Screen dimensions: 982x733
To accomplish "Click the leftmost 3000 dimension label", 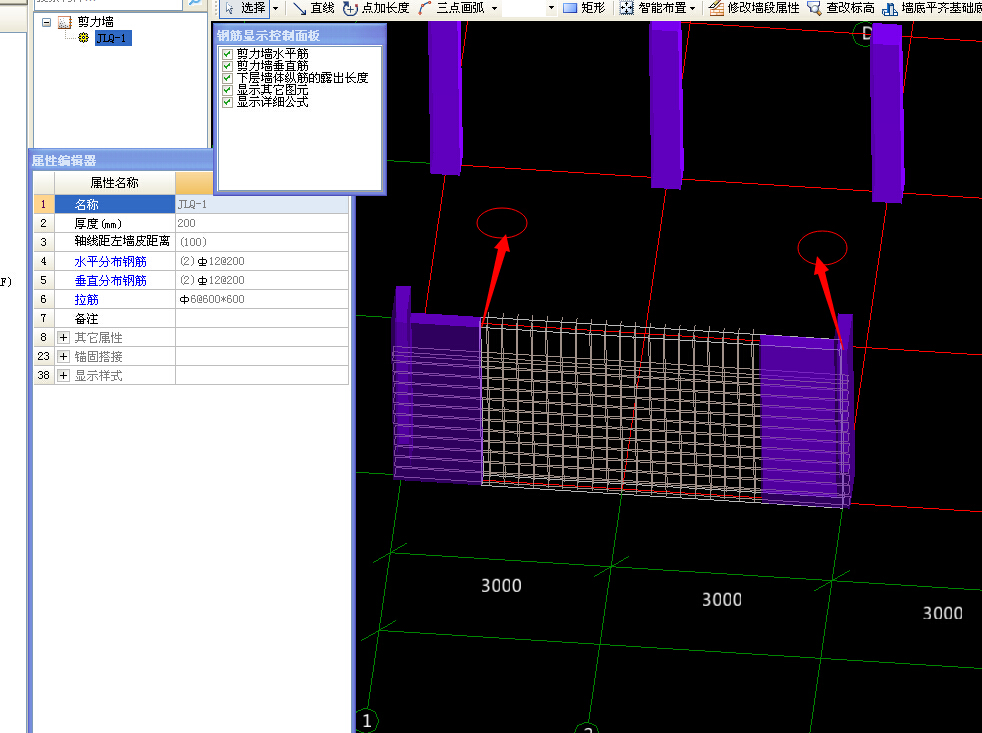I will (x=501, y=586).
